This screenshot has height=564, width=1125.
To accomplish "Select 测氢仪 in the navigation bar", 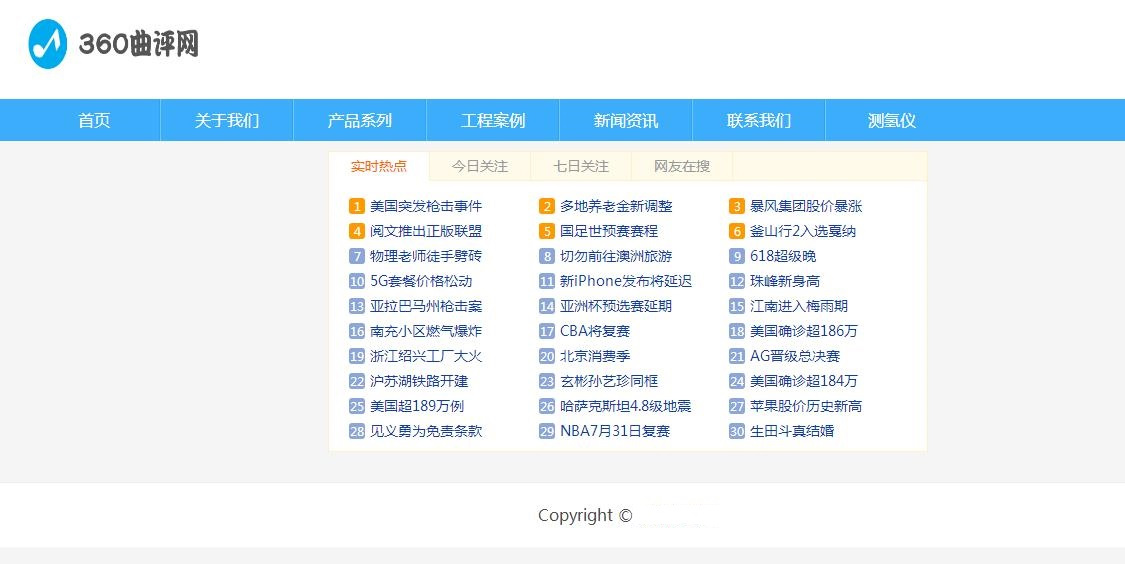I will point(892,121).
